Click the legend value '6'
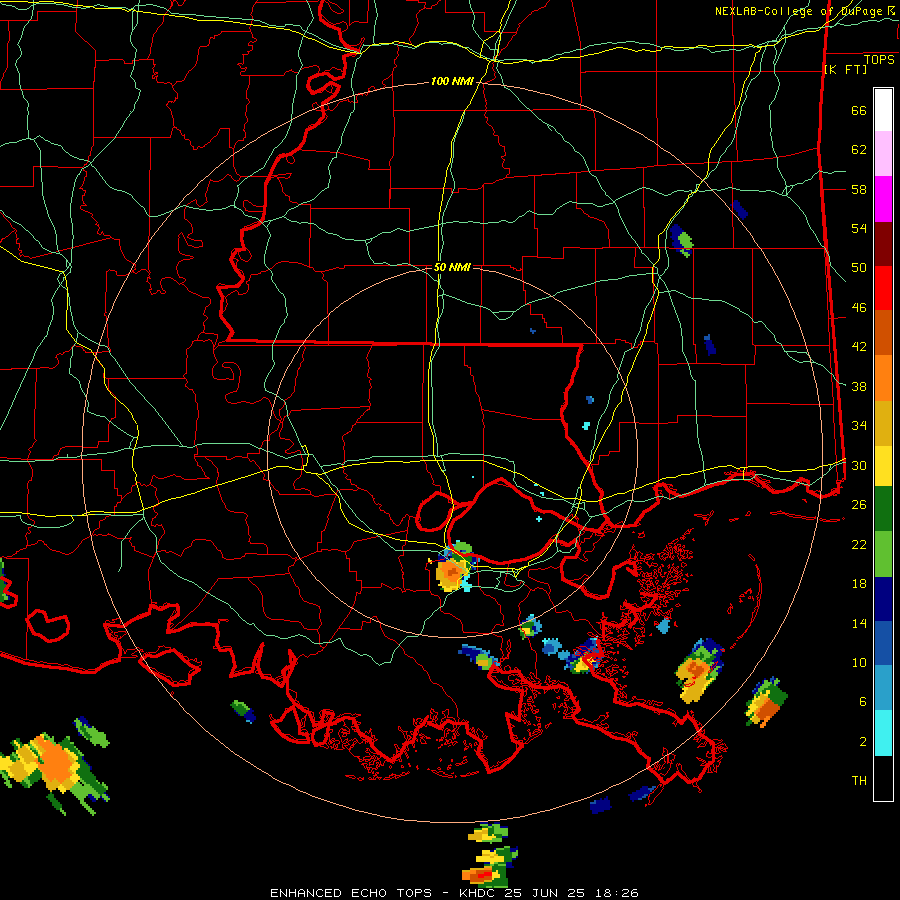Screen dimensions: 900x900 (x=862, y=701)
